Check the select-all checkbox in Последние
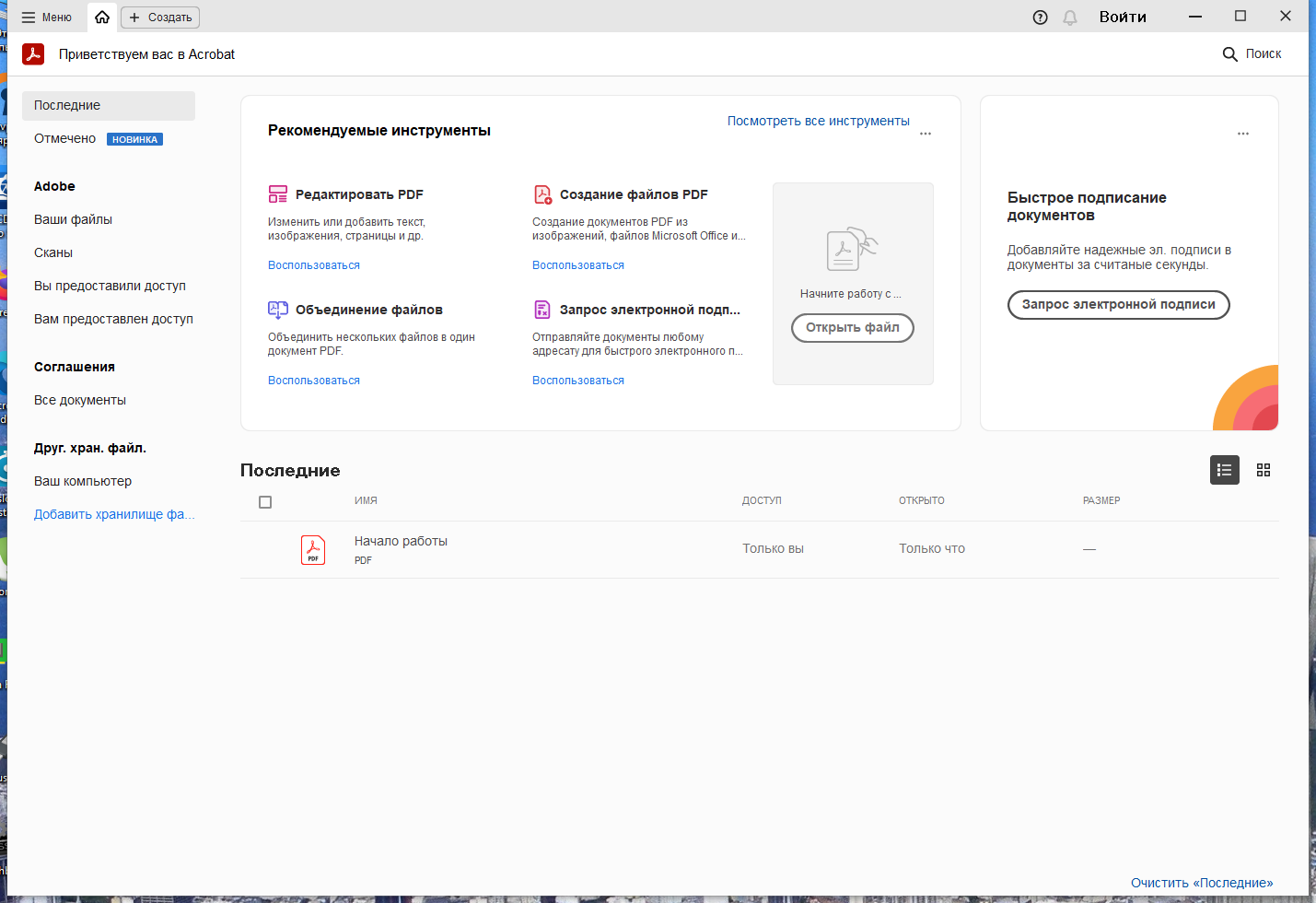Viewport: 1316px width, 903px height. [265, 501]
